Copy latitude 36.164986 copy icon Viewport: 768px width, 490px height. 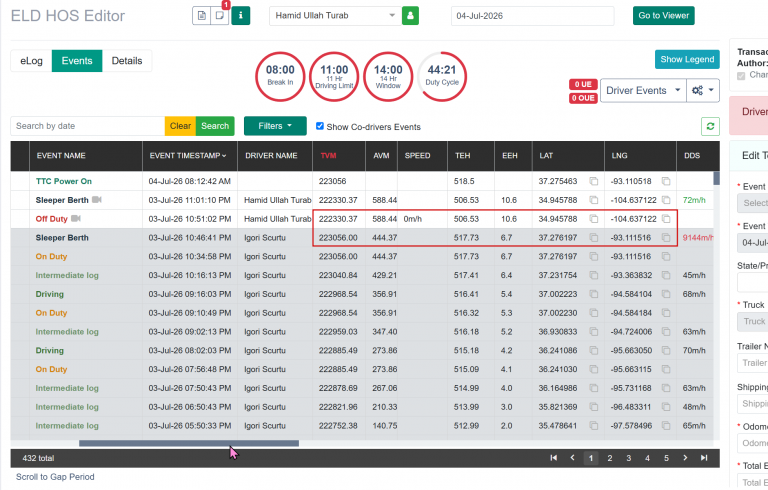pyautogui.click(x=594, y=388)
